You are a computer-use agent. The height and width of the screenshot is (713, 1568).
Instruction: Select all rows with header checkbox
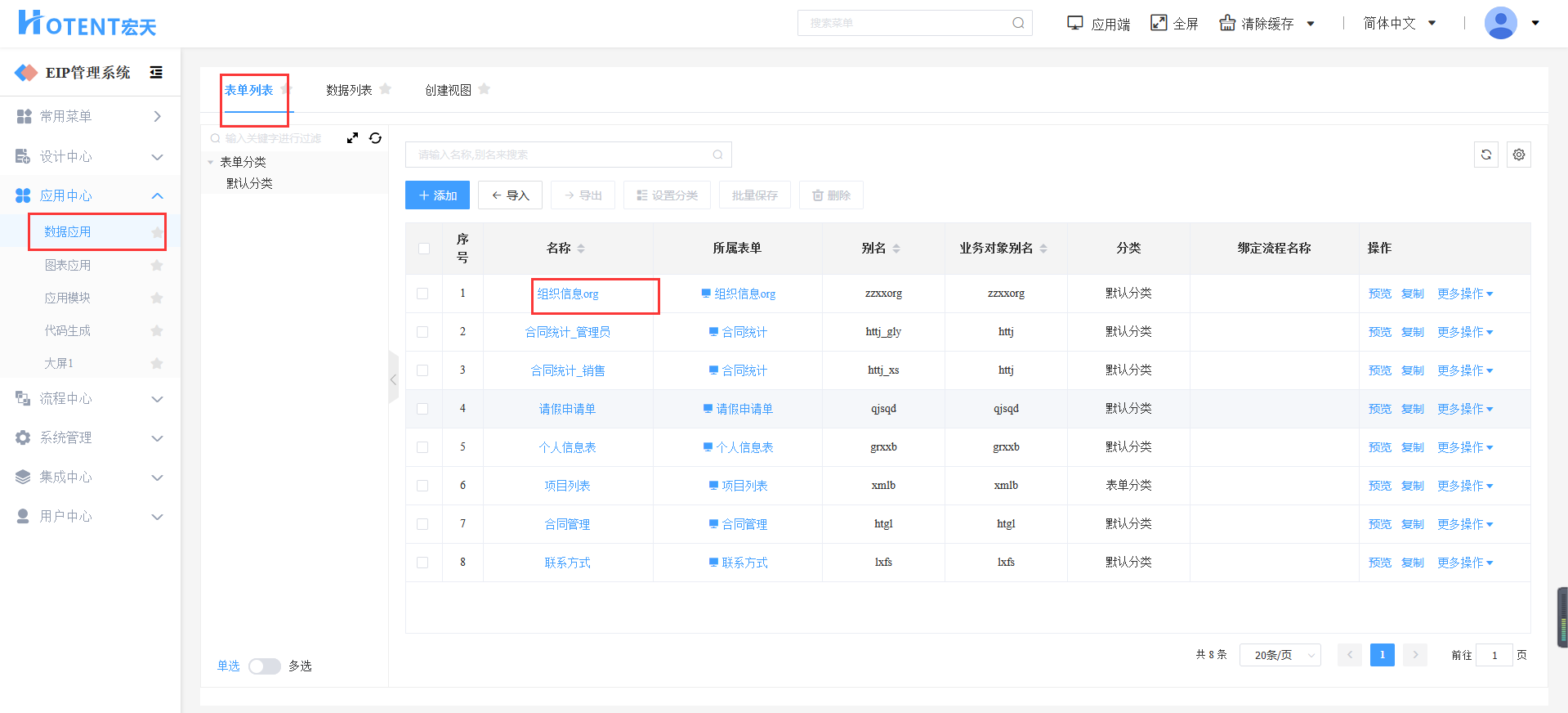[x=423, y=249]
